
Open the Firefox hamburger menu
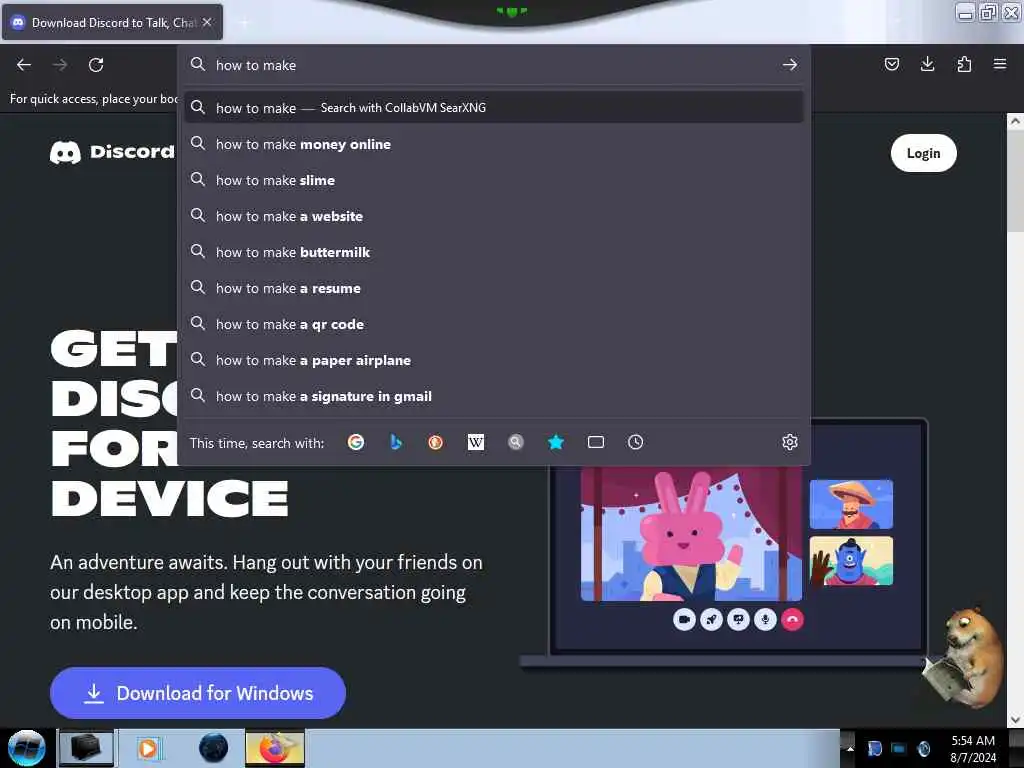[x=1000, y=64]
